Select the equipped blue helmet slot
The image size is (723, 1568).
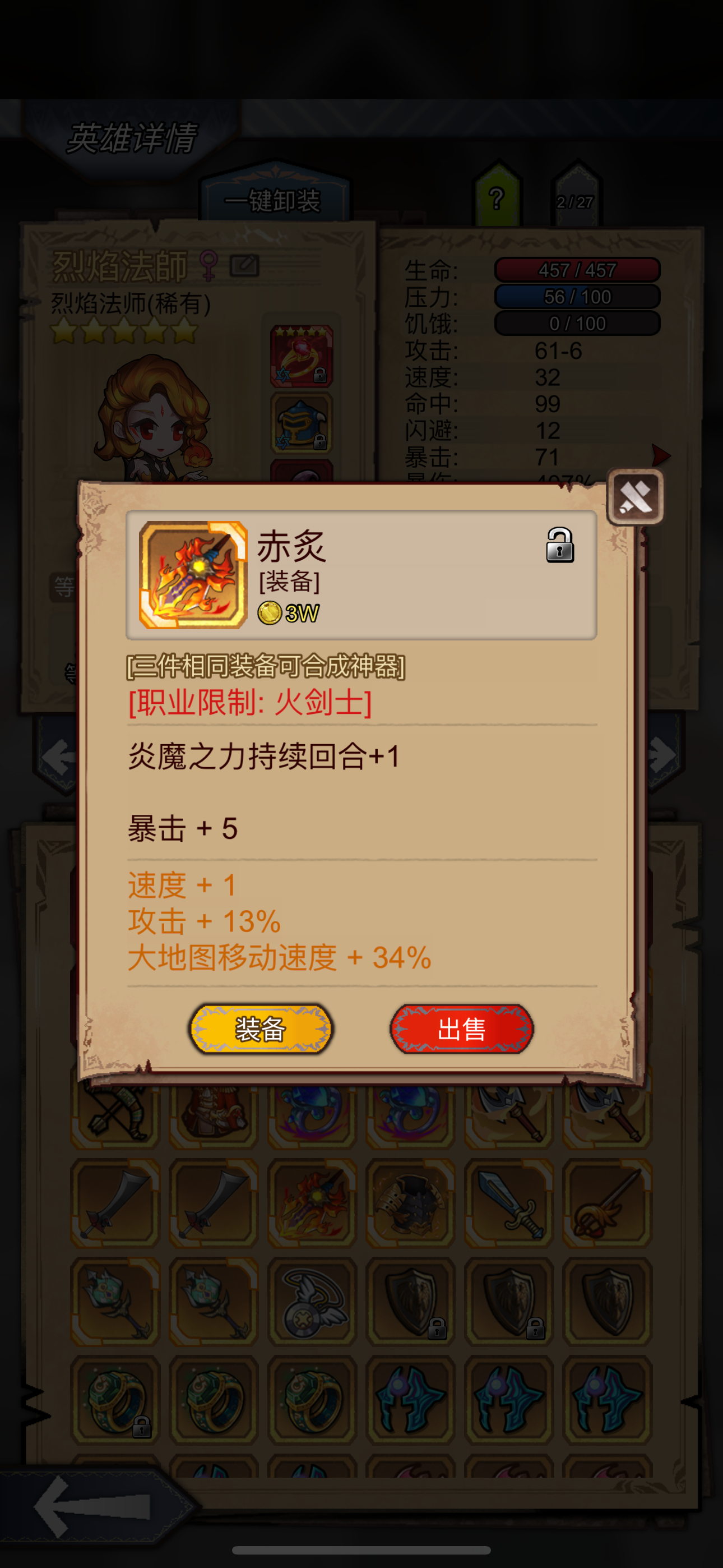pyautogui.click(x=302, y=422)
